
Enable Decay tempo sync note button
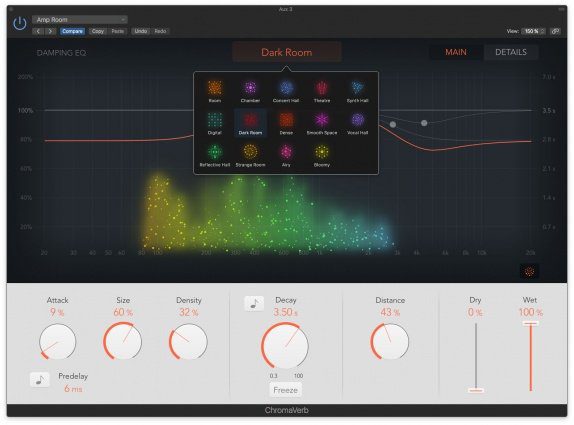pos(254,303)
